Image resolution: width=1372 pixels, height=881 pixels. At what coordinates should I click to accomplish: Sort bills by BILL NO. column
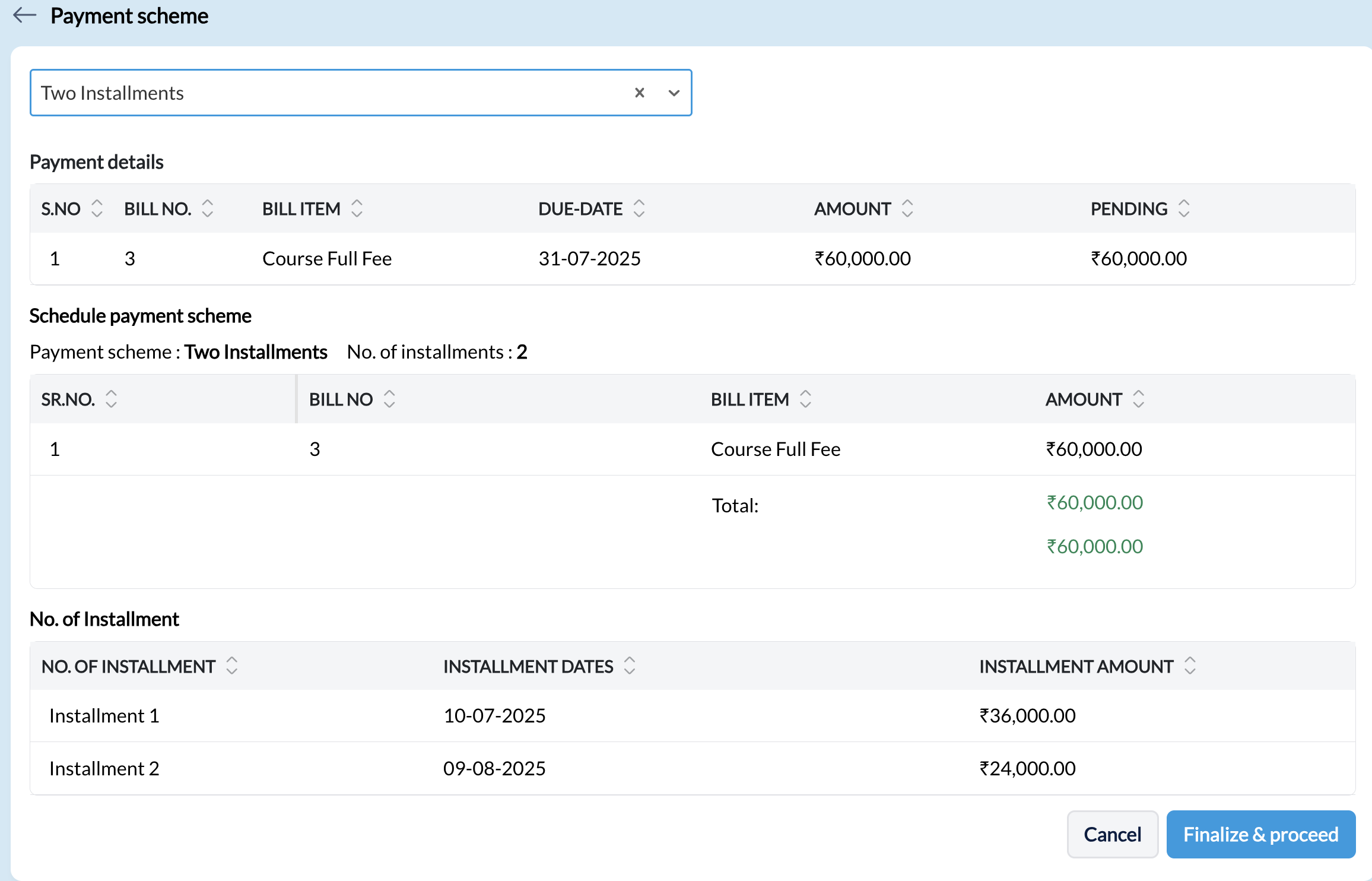click(x=207, y=208)
